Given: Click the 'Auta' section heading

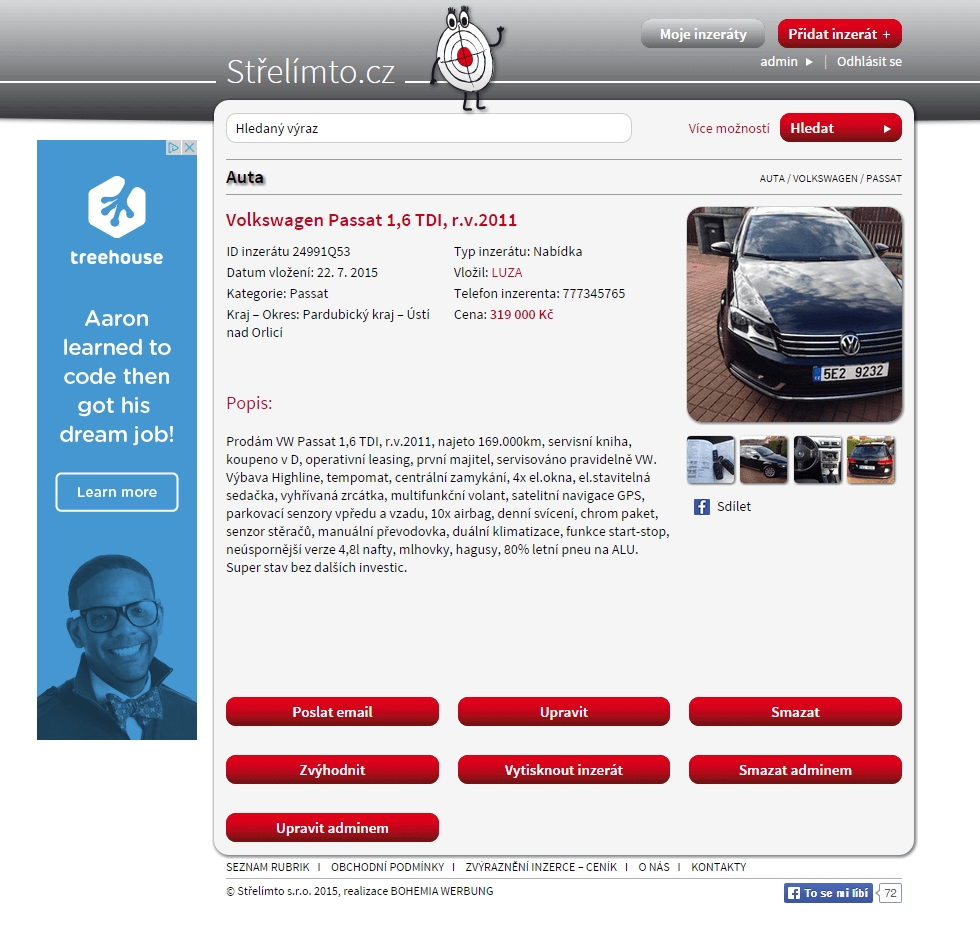Looking at the screenshot, I should (x=245, y=178).
